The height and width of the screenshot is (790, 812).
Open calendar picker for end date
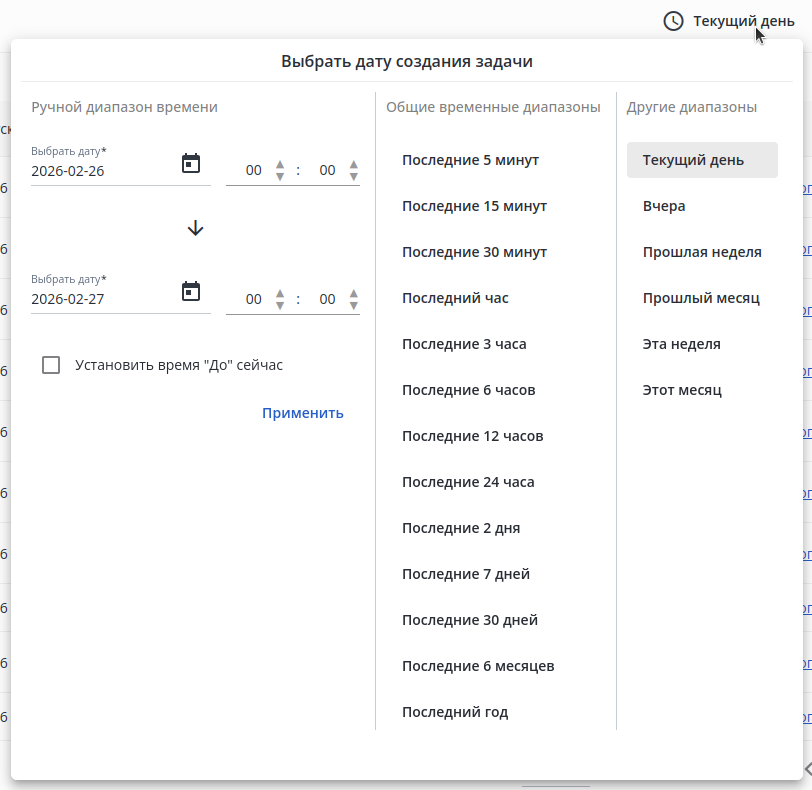point(191,291)
